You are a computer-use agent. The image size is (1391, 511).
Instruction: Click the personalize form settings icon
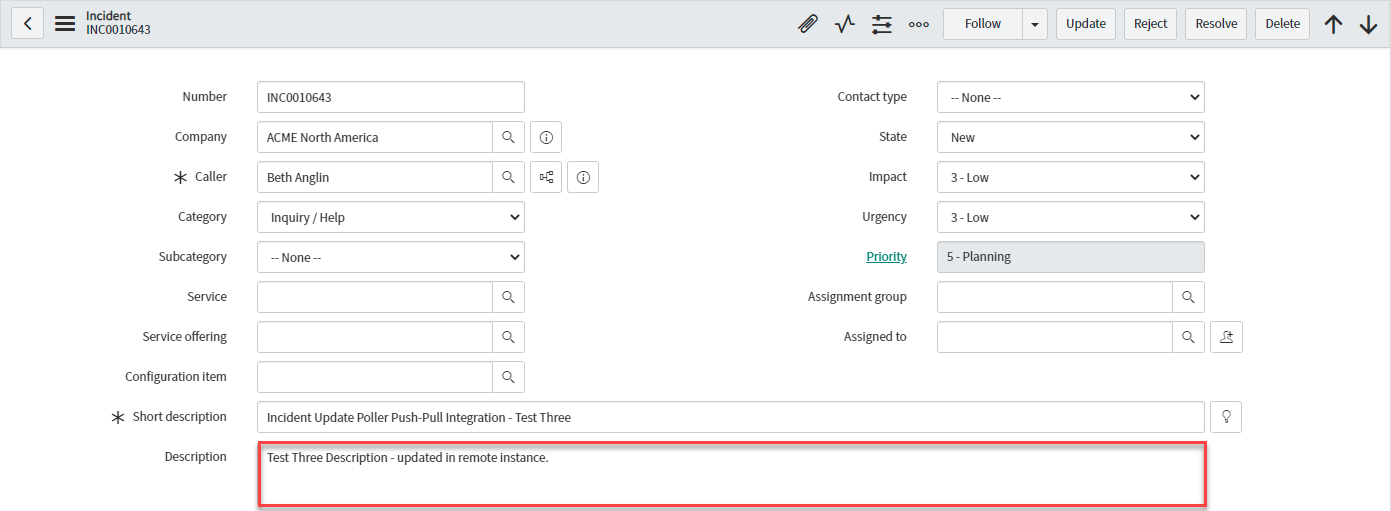point(881,24)
